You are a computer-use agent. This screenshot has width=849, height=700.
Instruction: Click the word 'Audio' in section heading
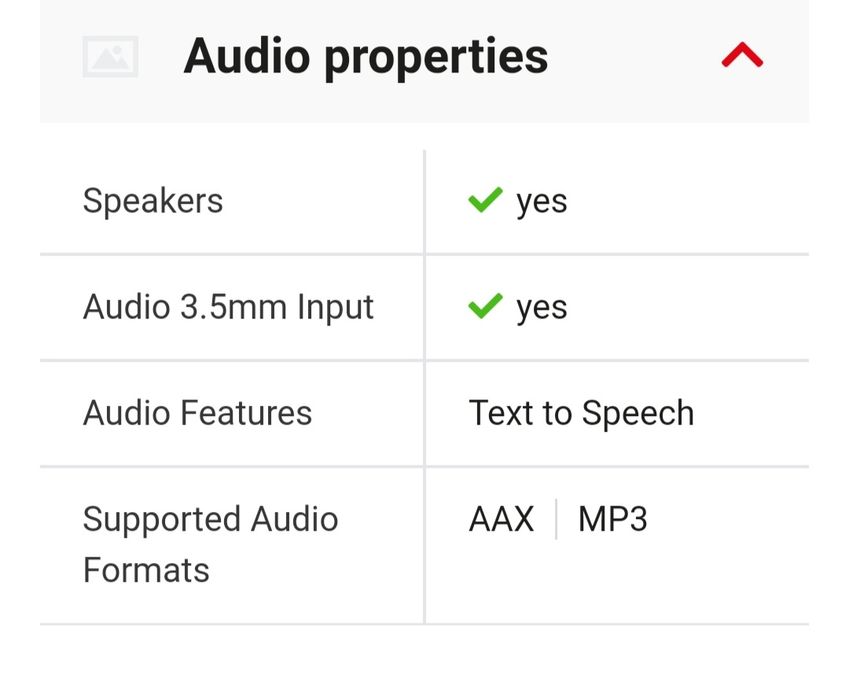point(246,57)
